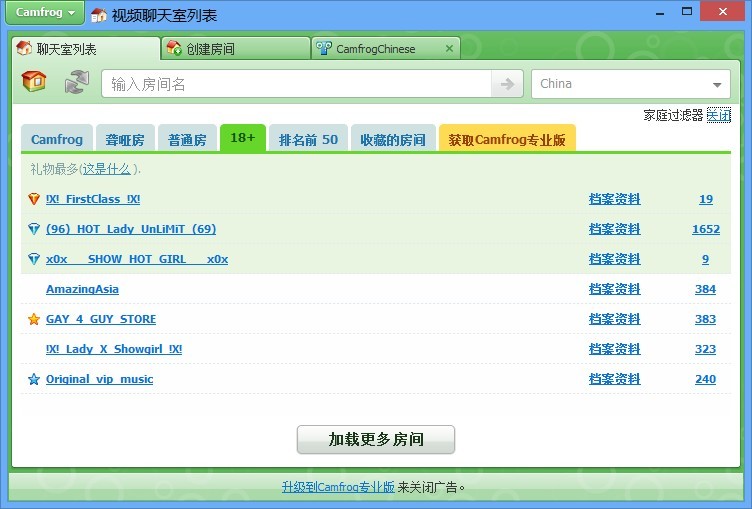Open the 获取Camfrog专业版 tab
Screen dimensions: 752x509
[507, 139]
